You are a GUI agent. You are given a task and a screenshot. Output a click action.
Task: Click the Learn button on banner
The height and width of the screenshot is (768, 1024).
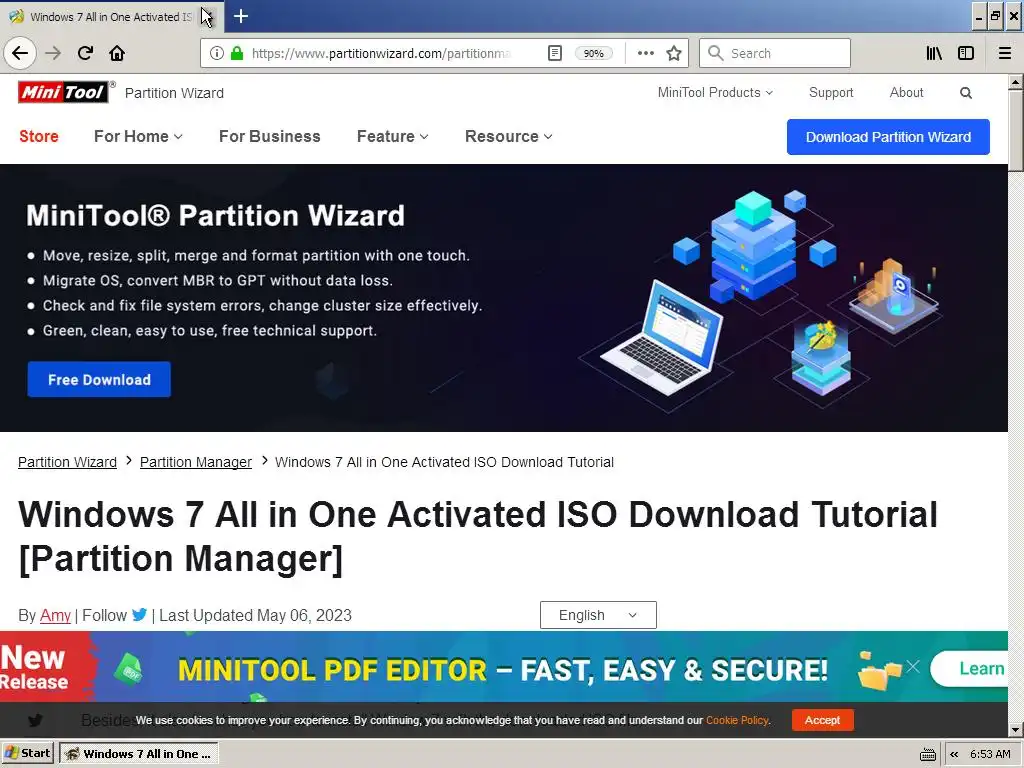click(969, 669)
